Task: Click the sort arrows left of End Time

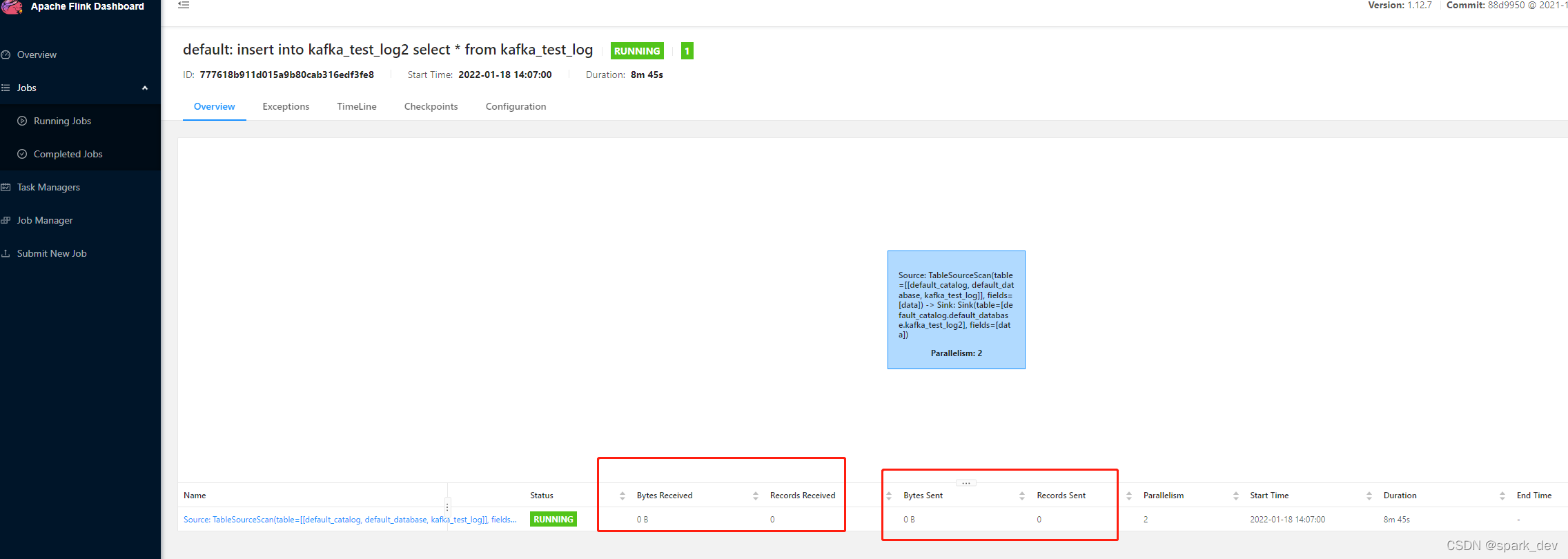Action: click(1502, 496)
